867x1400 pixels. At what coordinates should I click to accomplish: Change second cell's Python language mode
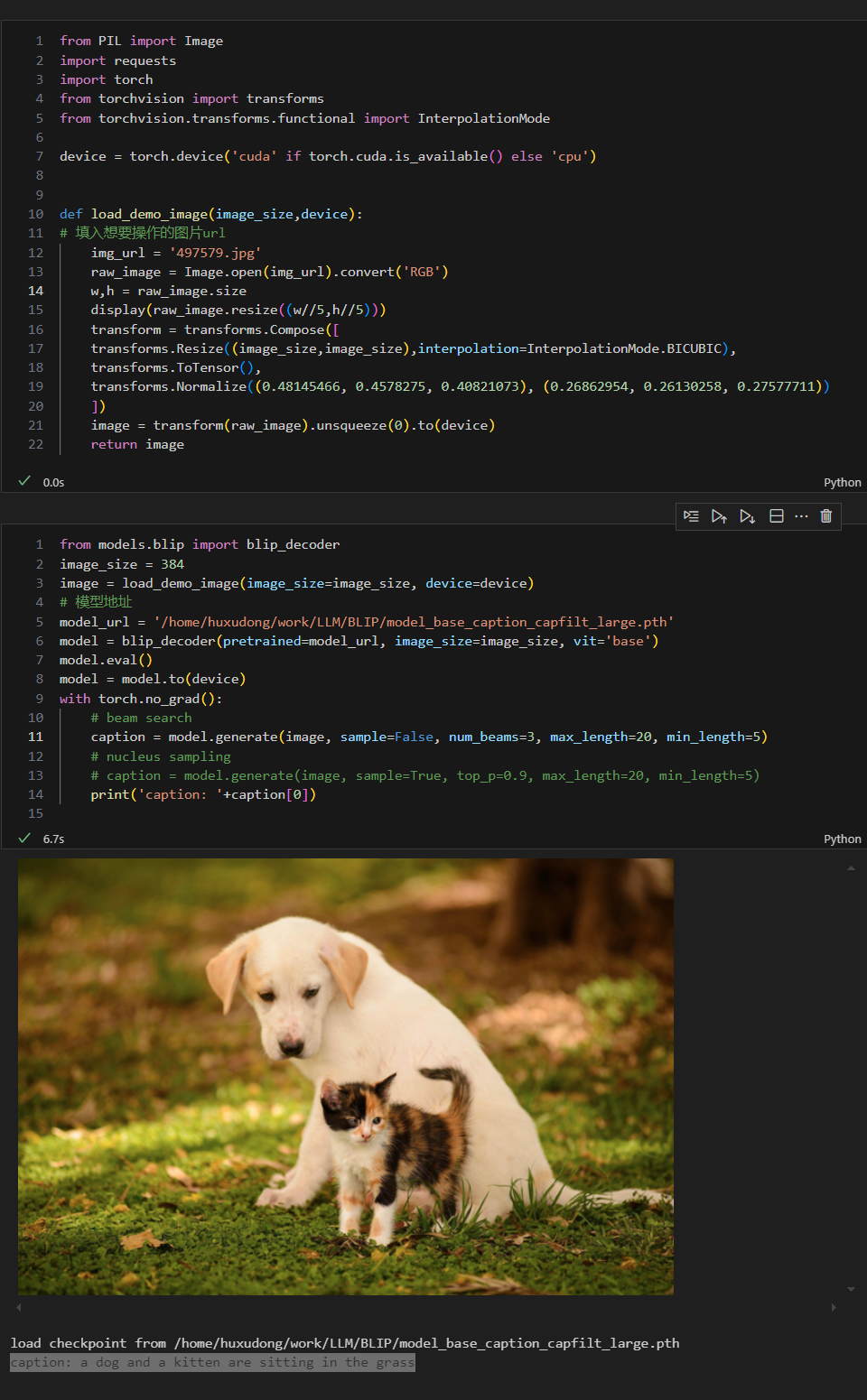pos(842,839)
